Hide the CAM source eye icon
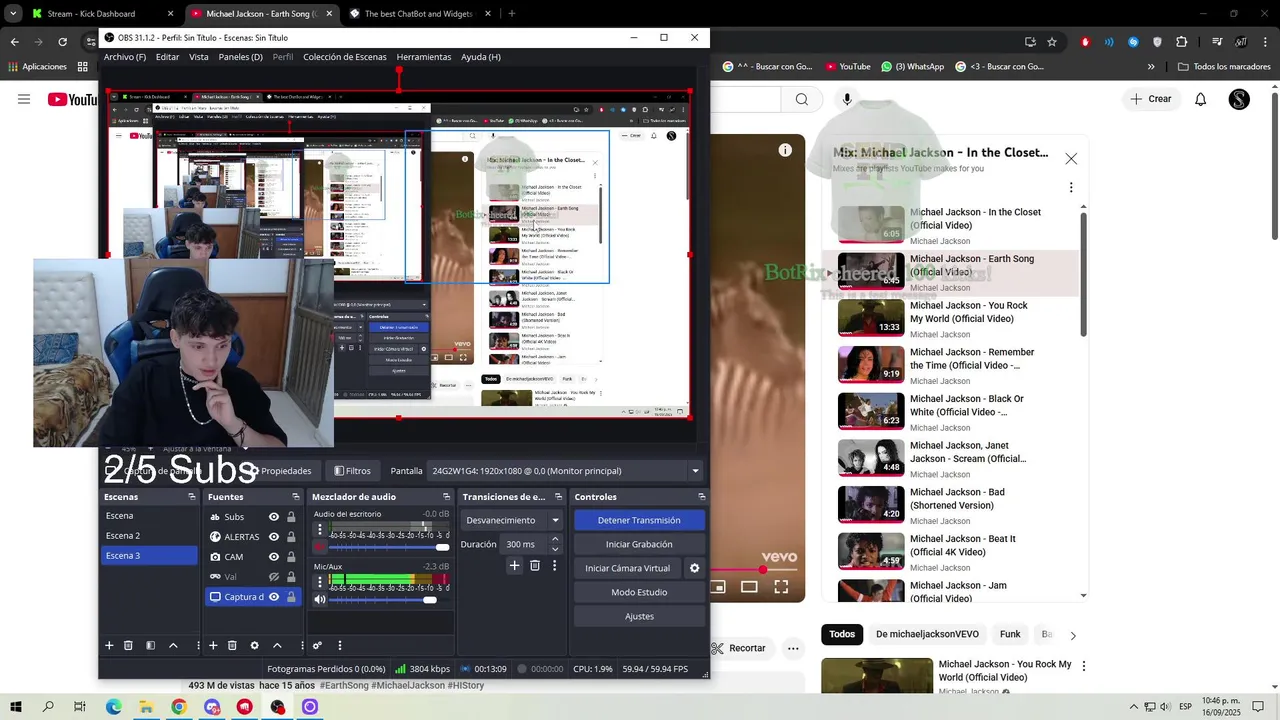 274,557
